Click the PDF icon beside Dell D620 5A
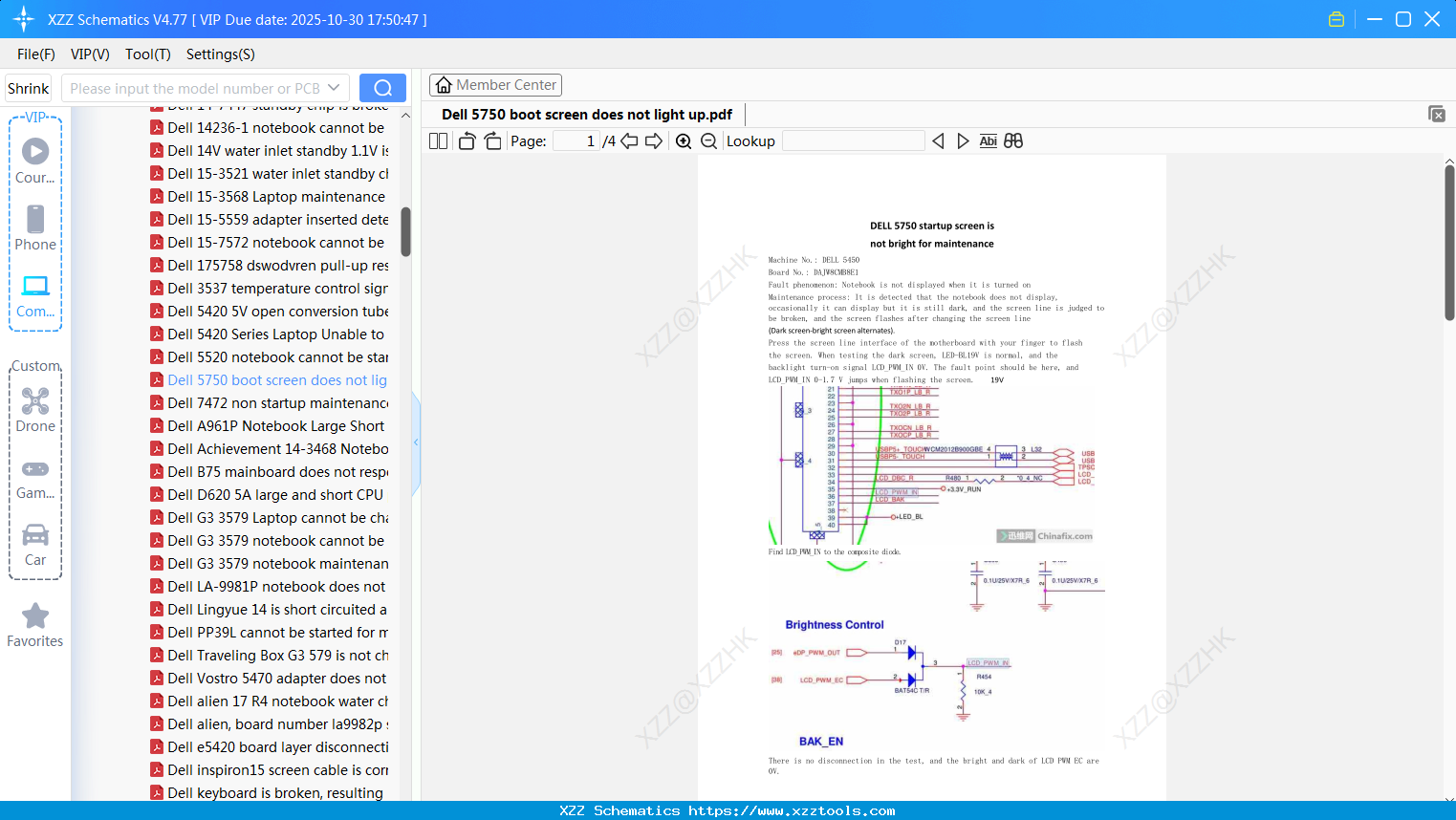This screenshot has width=1456, height=820. (157, 494)
